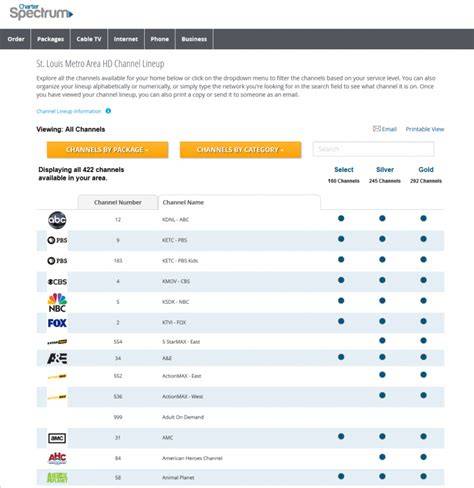Click the ActionMAX East logo
This screenshot has width=474, height=488.
click(57, 377)
